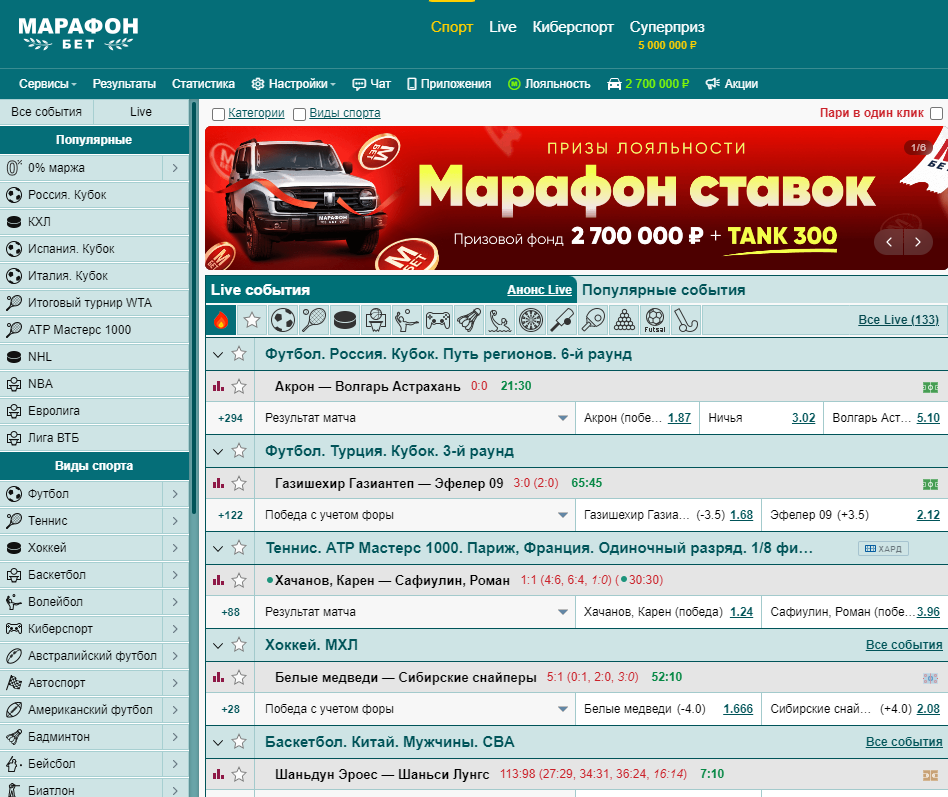
Task: Open the Сервисы dropdown menu
Action: 48,84
